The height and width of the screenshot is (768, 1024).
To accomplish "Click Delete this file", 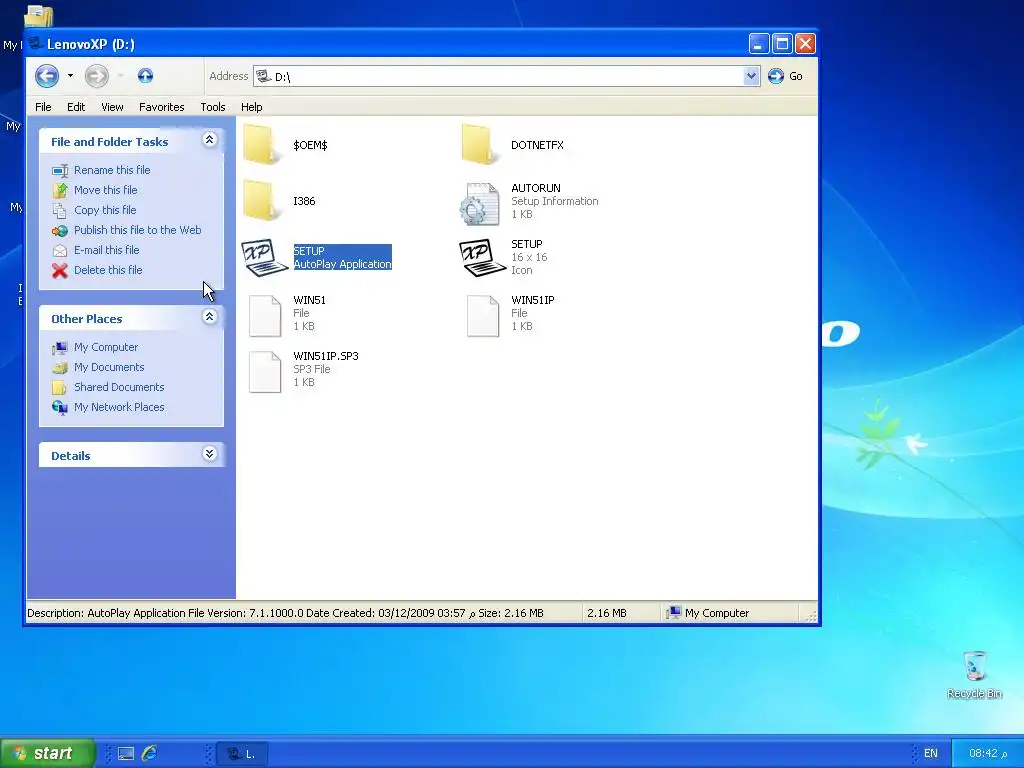I will tap(108, 270).
